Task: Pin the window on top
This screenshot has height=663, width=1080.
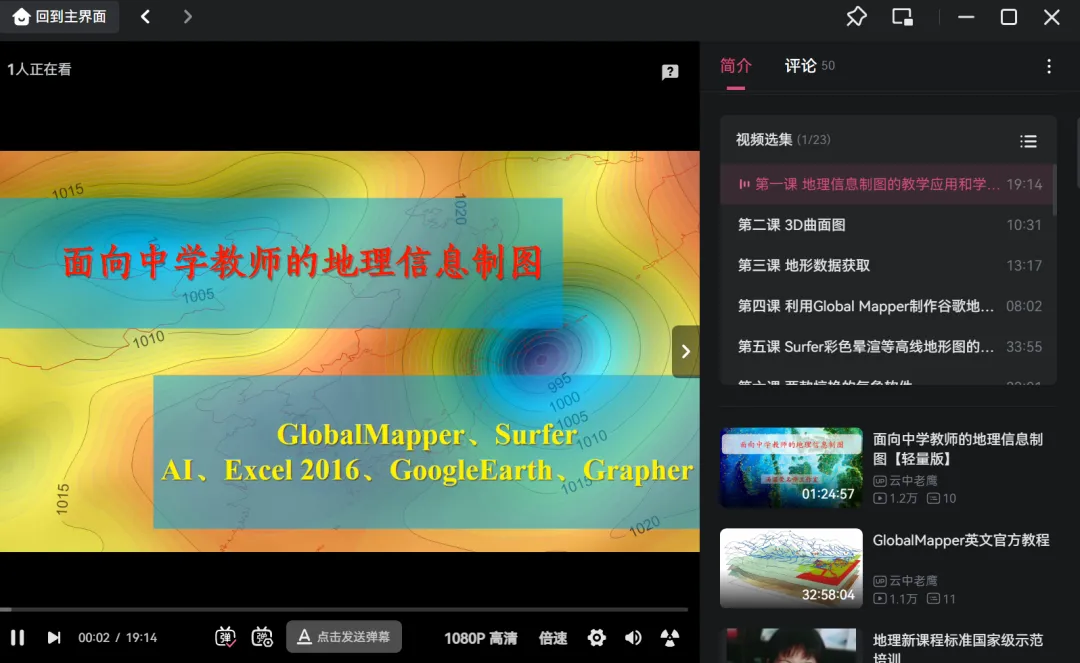Action: pyautogui.click(x=856, y=17)
